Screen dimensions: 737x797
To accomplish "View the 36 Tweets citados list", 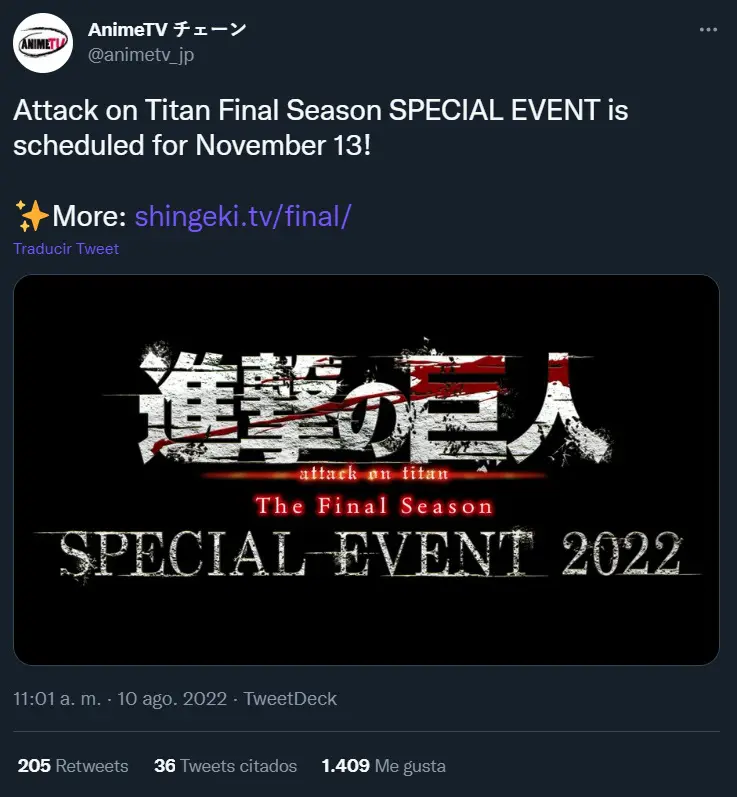I will point(226,765).
